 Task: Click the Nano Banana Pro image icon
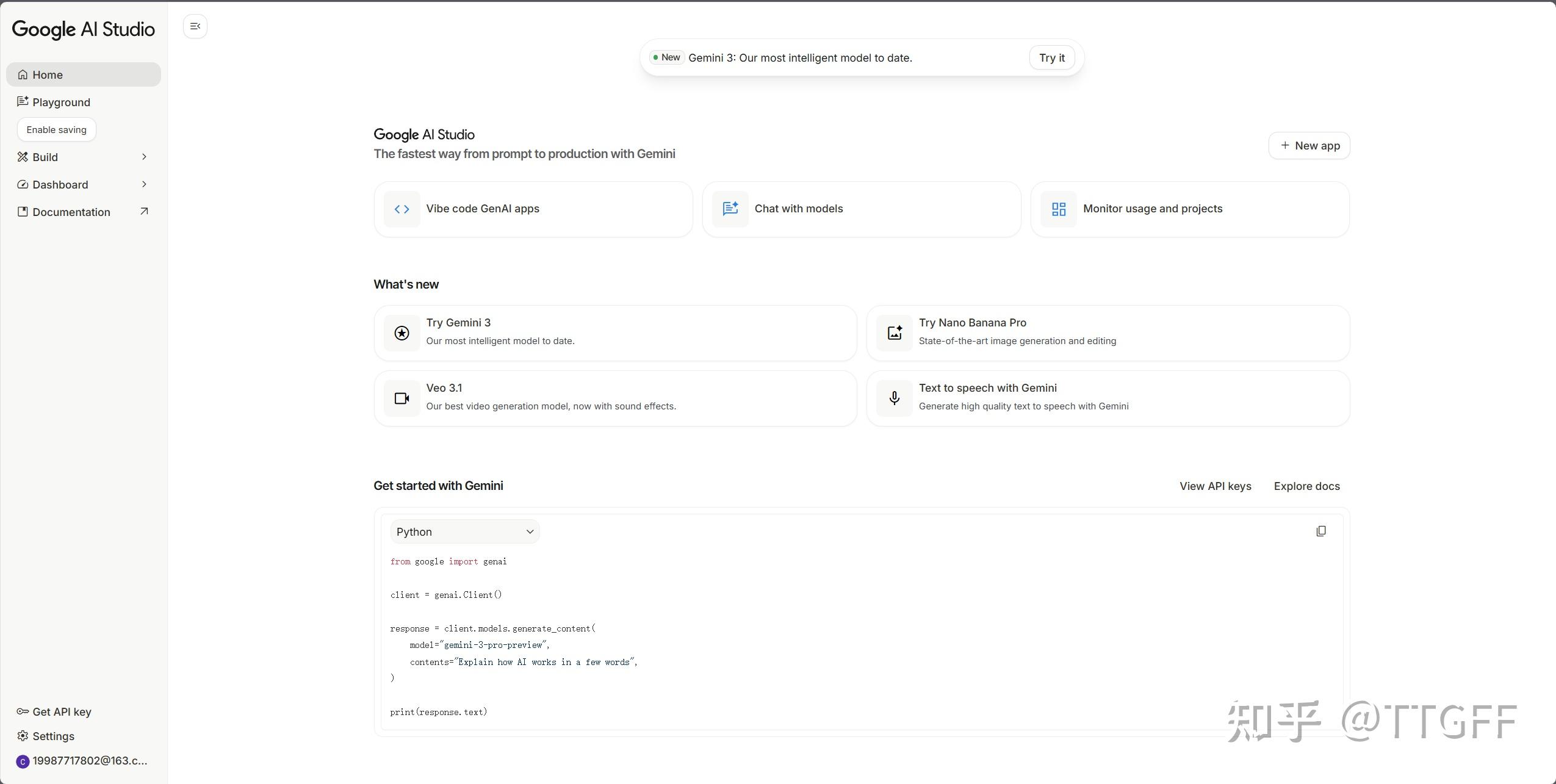click(894, 333)
